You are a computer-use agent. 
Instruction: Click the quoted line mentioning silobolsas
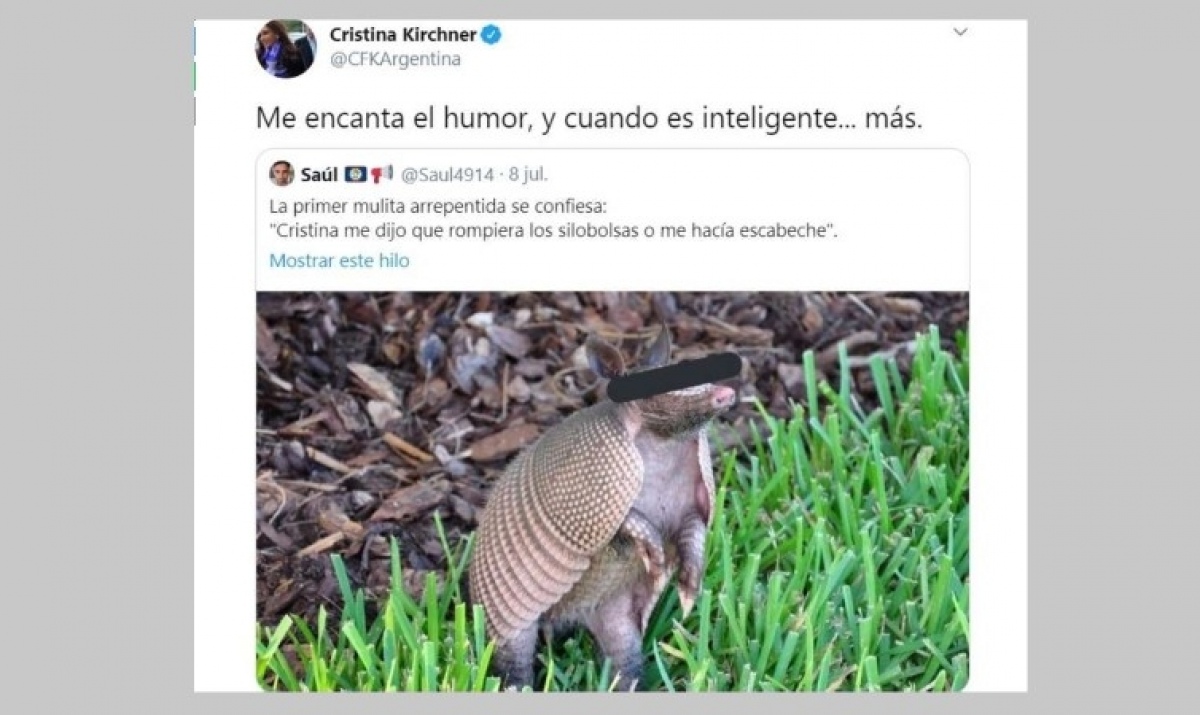tap(553, 232)
